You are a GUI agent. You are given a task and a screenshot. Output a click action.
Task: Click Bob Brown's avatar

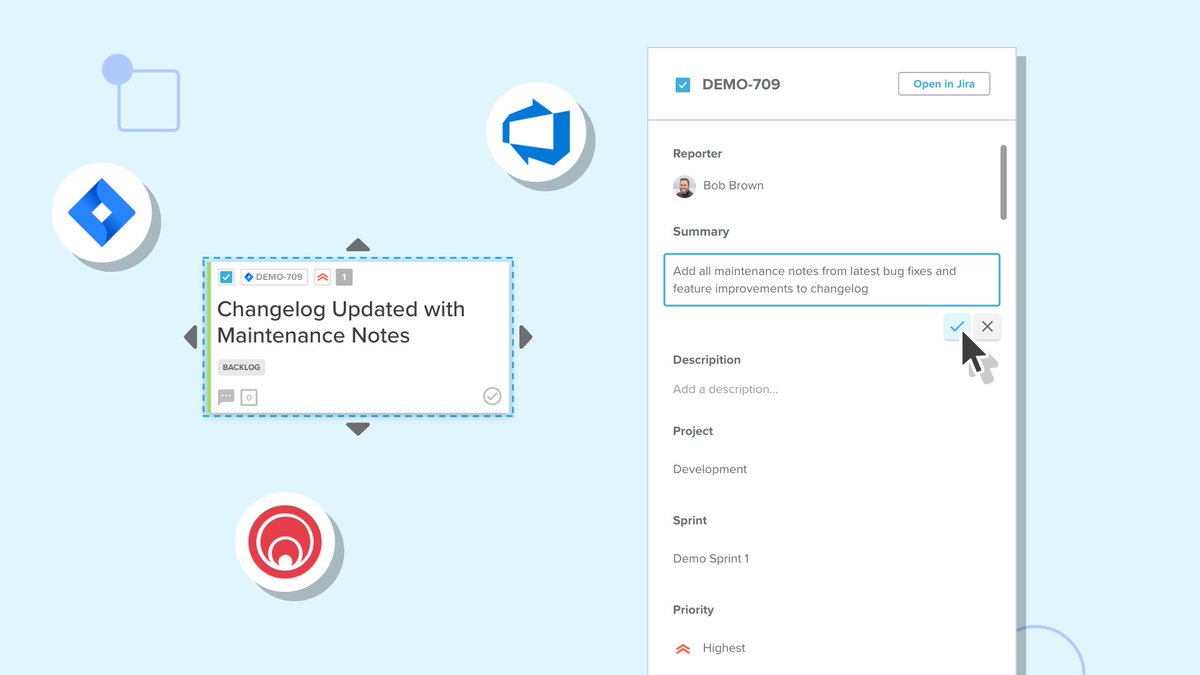tap(684, 186)
